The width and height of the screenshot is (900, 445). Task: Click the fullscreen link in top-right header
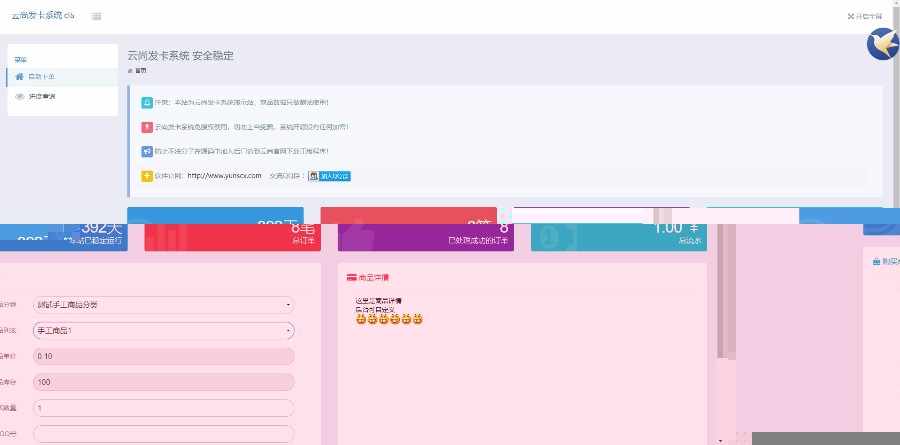pos(864,16)
